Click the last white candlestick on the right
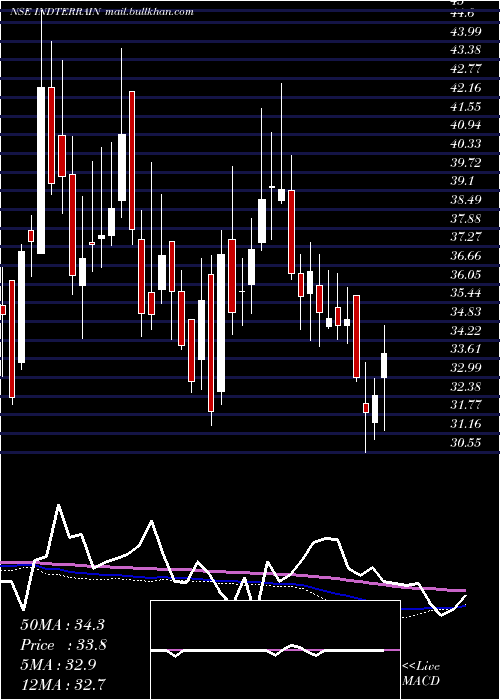Image resolution: width=500 pixels, height=700 pixels. click(384, 365)
